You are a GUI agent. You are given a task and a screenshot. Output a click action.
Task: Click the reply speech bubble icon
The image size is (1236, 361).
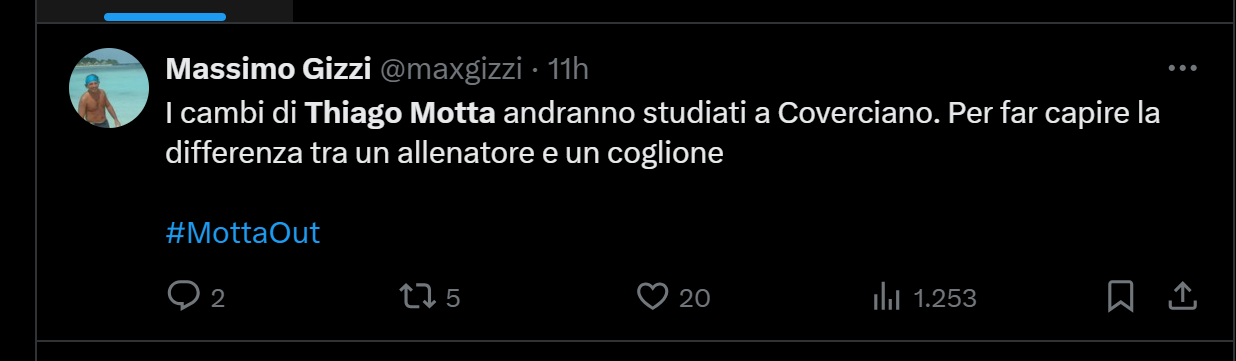[x=183, y=296]
